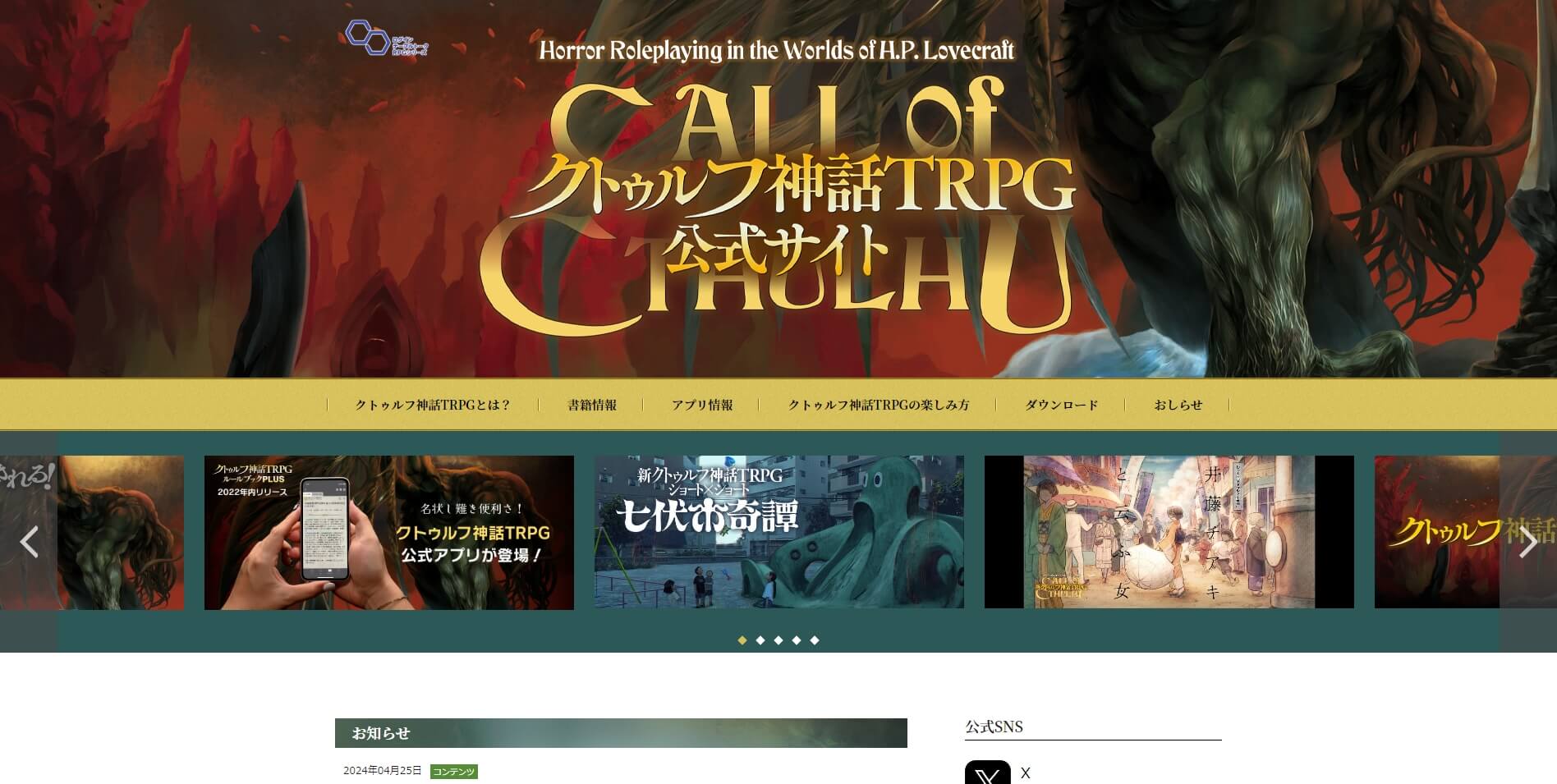Jump to fifth carousel dot

pyautogui.click(x=815, y=640)
